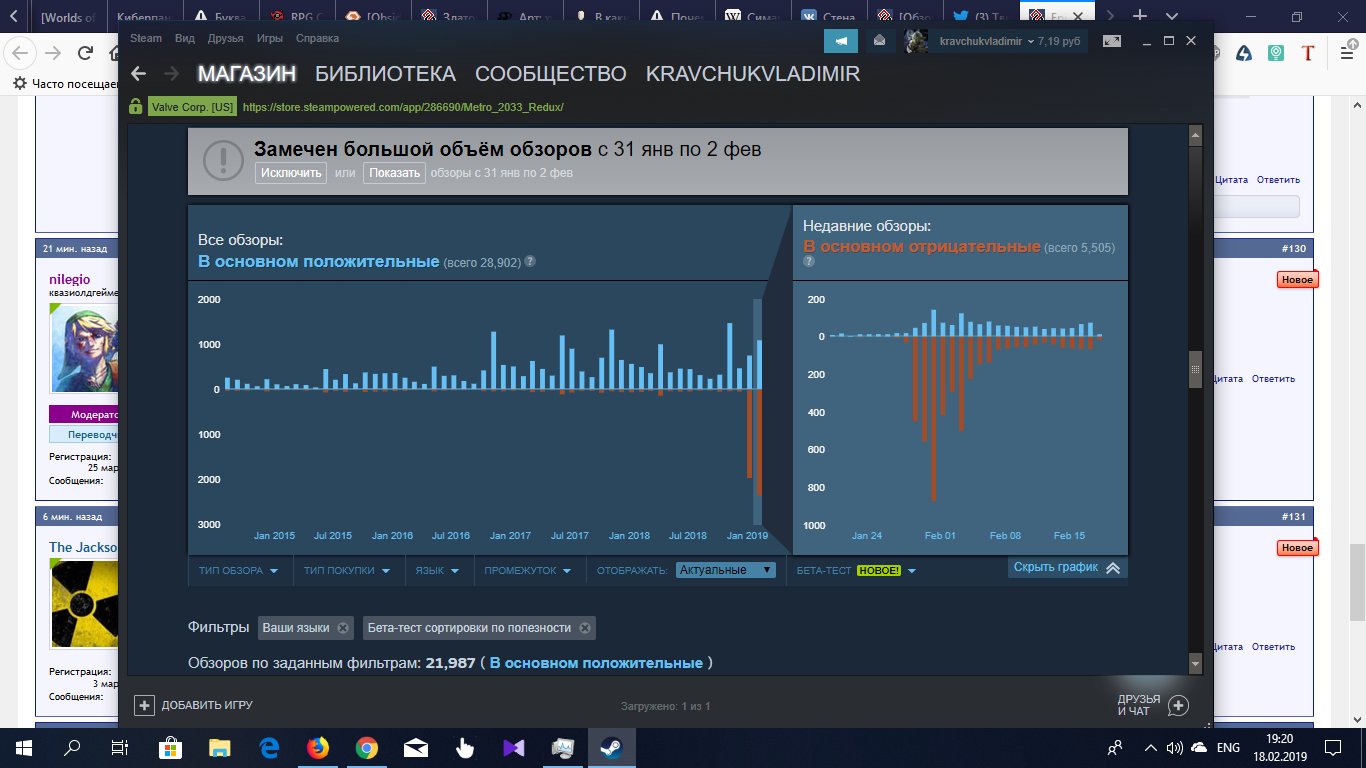Remove the 'Ваши языки' filter
The width and height of the screenshot is (1366, 768).
point(343,628)
